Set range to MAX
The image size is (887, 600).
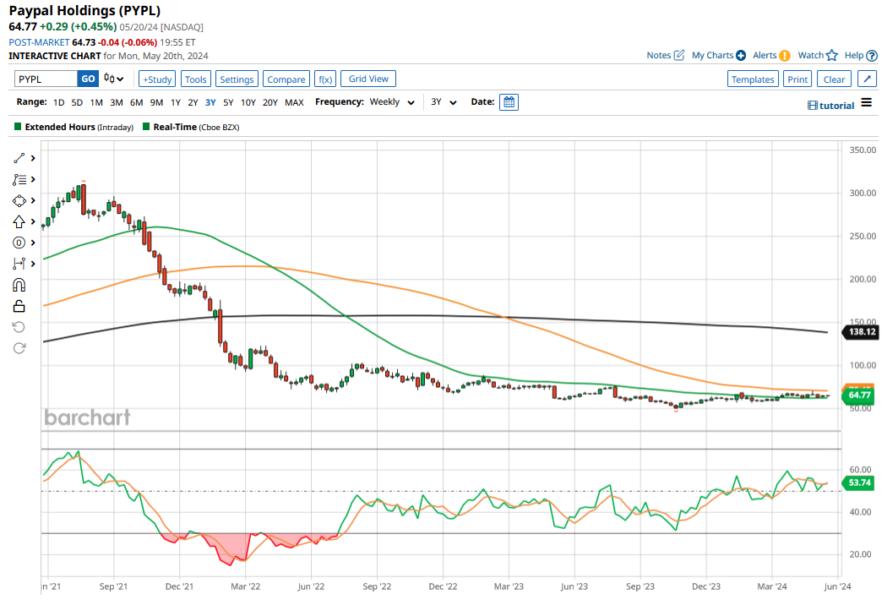click(294, 102)
